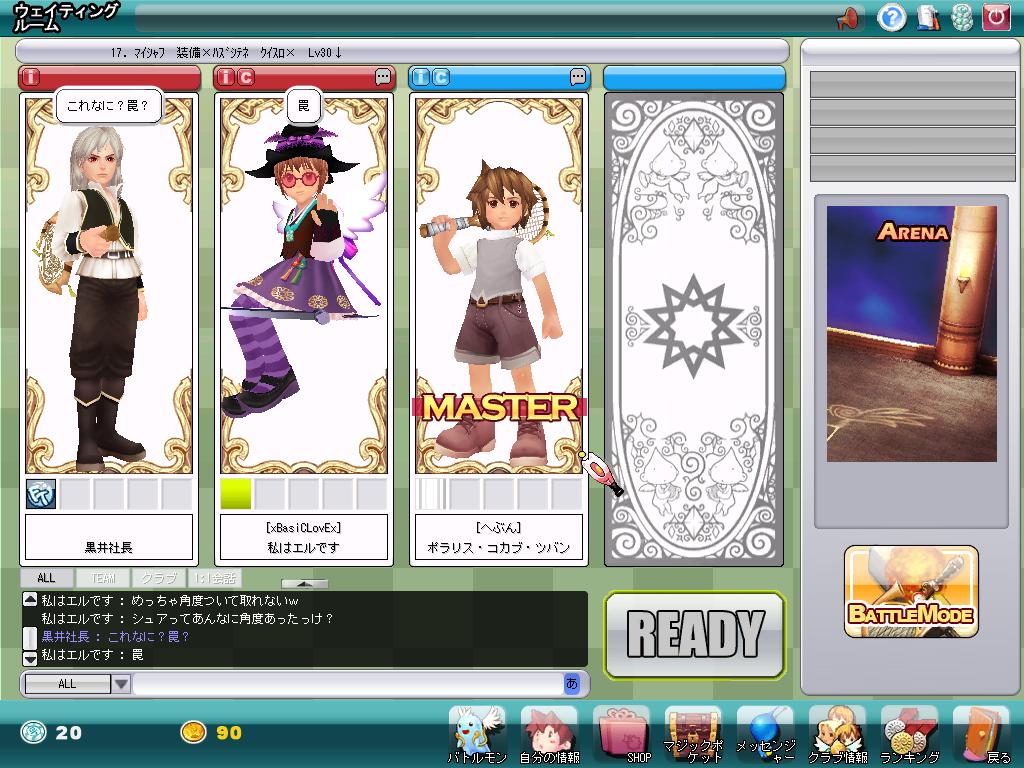Switch to the TEAM chat tab

pos(103,578)
